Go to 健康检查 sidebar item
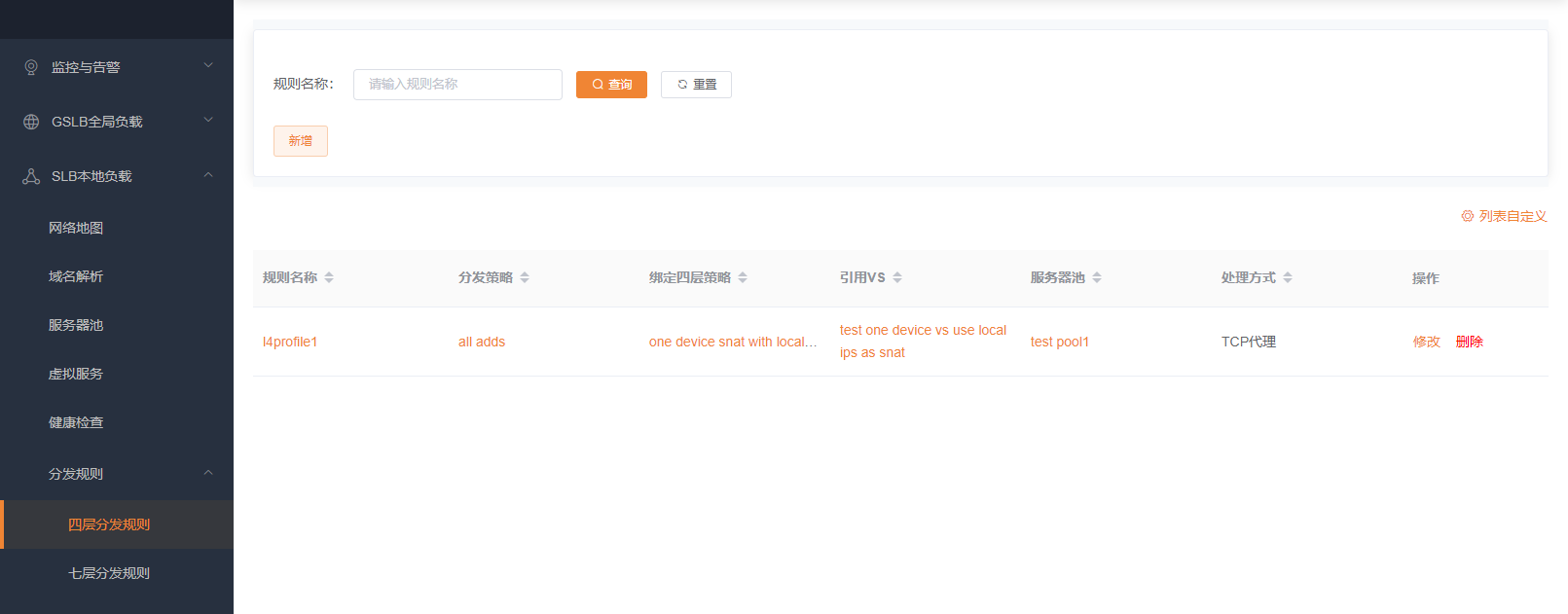This screenshot has height=614, width=1568. (x=76, y=422)
